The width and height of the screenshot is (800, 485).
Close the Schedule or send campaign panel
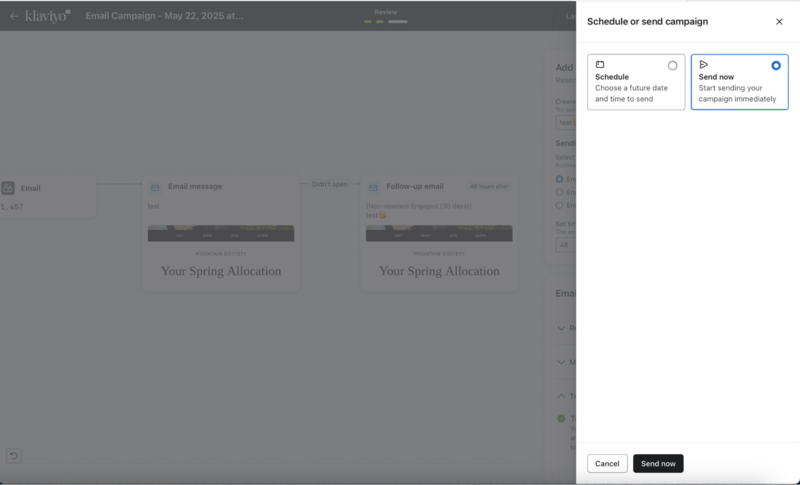(779, 21)
